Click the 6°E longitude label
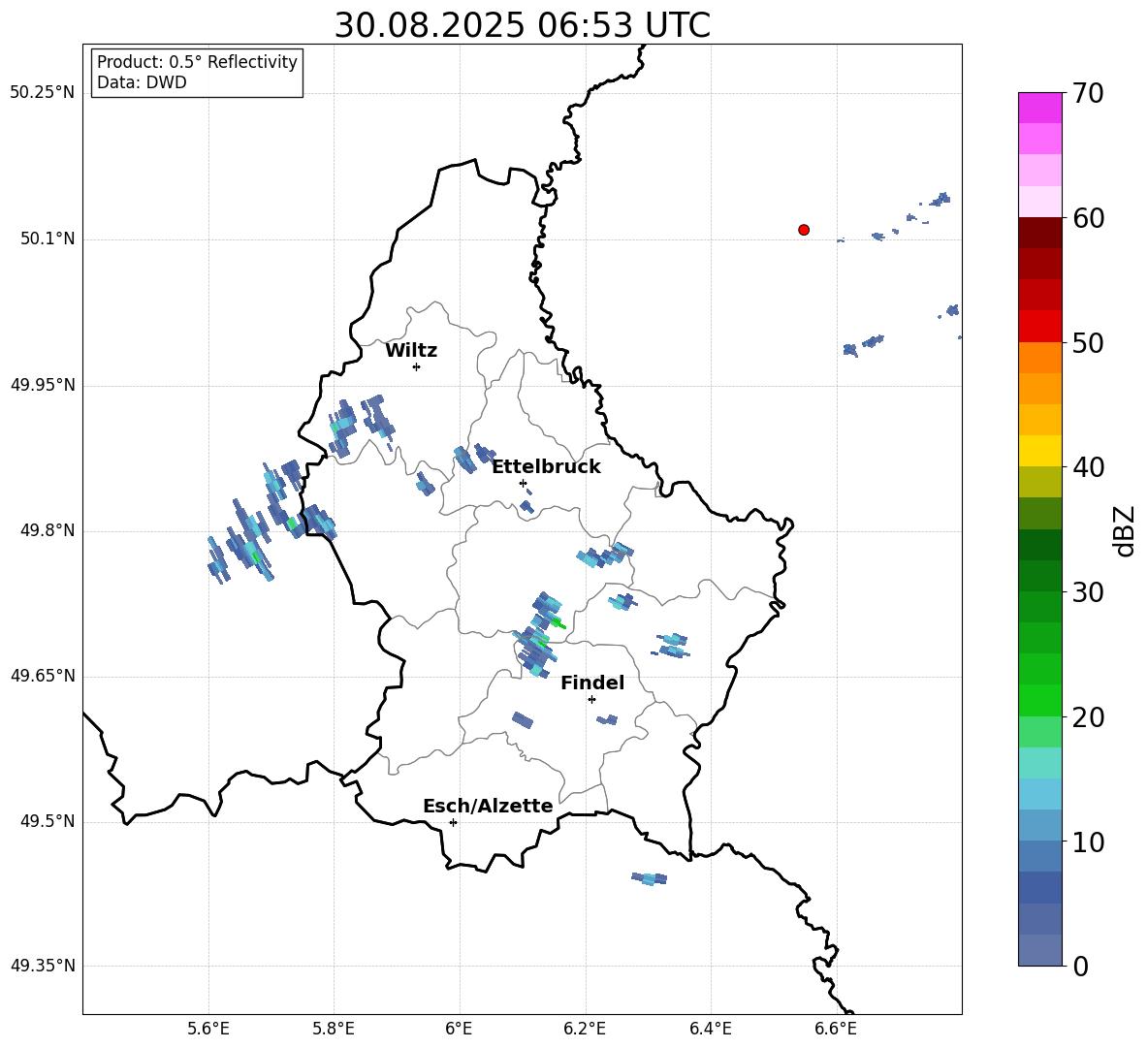The image size is (1148, 1048). coord(459,1029)
